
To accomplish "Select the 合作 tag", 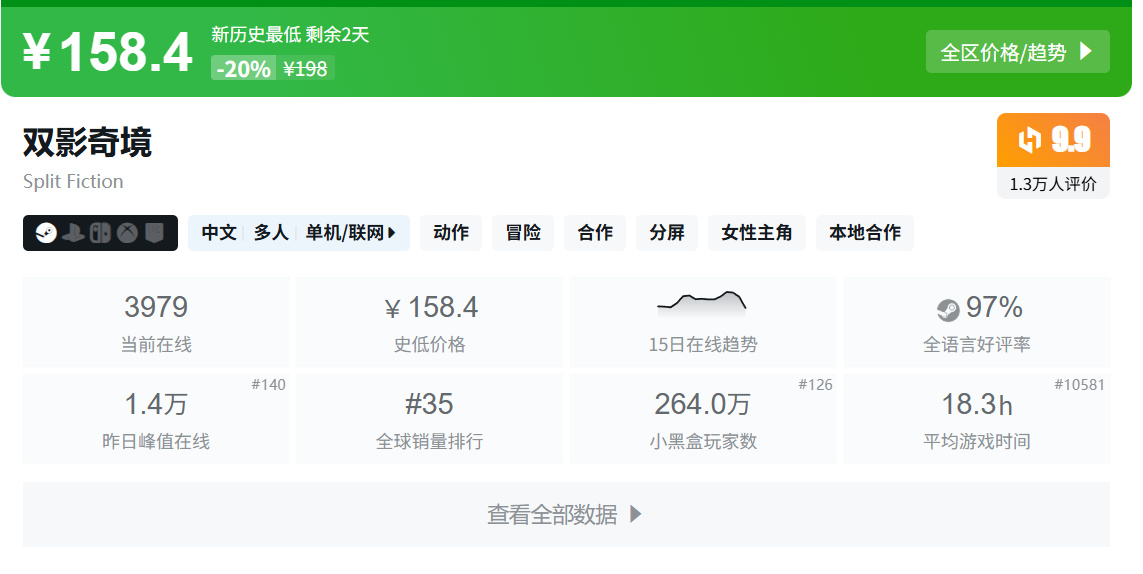I will [595, 233].
